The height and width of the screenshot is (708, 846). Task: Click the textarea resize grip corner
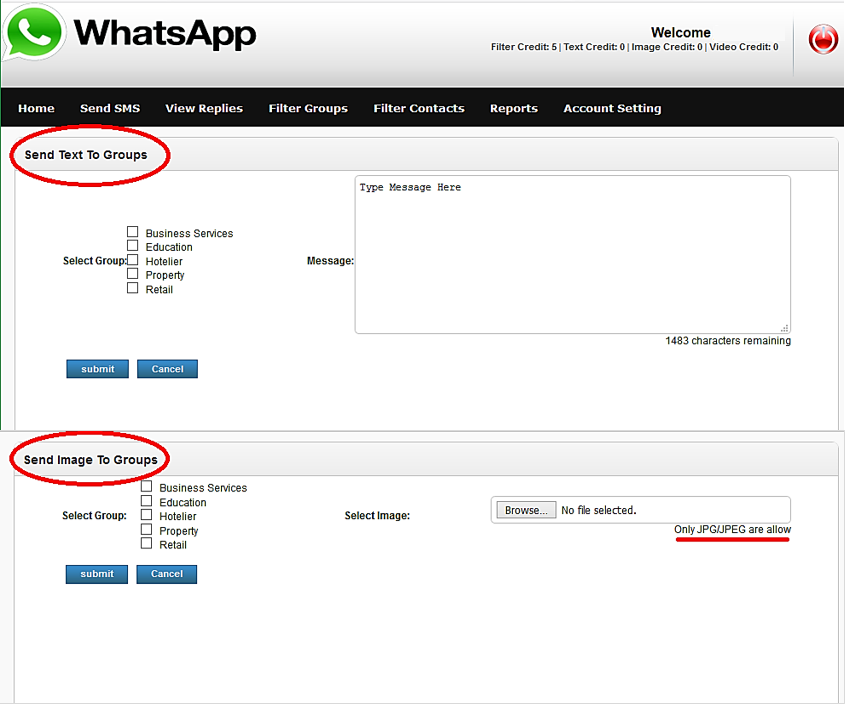(784, 328)
